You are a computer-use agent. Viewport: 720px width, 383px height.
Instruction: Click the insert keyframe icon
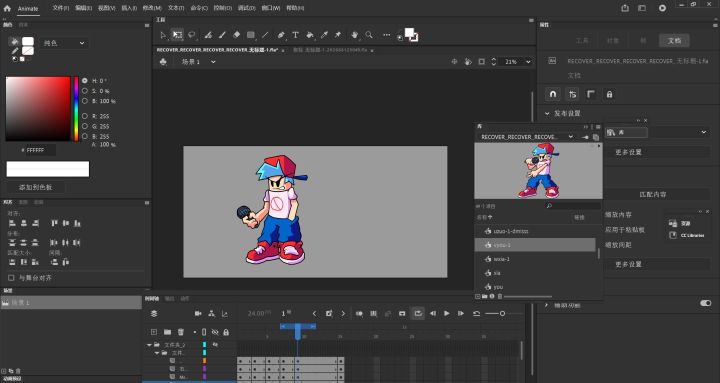pyautogui.click(x=329, y=314)
